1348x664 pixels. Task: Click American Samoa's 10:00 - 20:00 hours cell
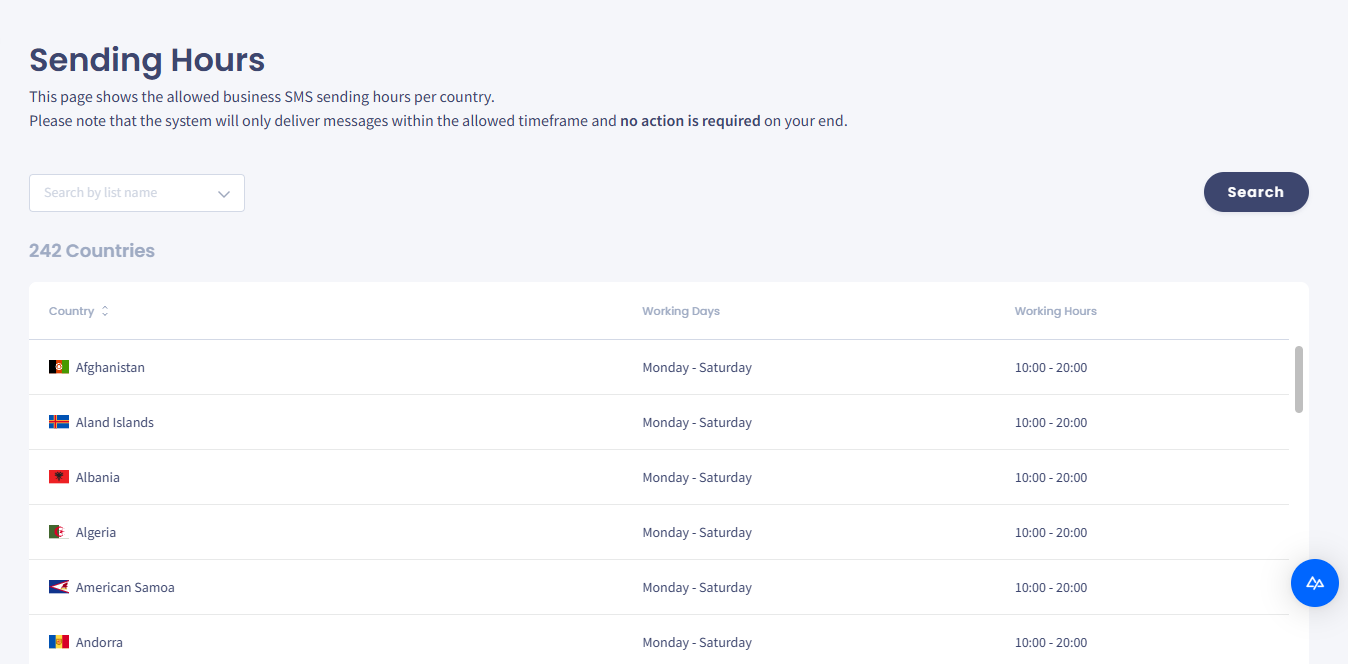pyautogui.click(x=1051, y=587)
